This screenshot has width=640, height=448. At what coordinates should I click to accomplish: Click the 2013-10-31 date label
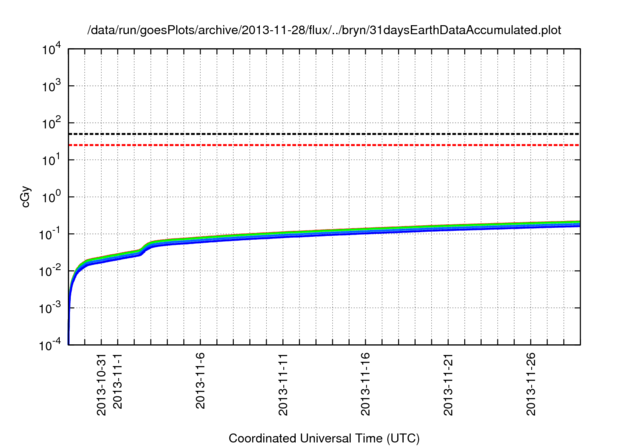point(101,384)
